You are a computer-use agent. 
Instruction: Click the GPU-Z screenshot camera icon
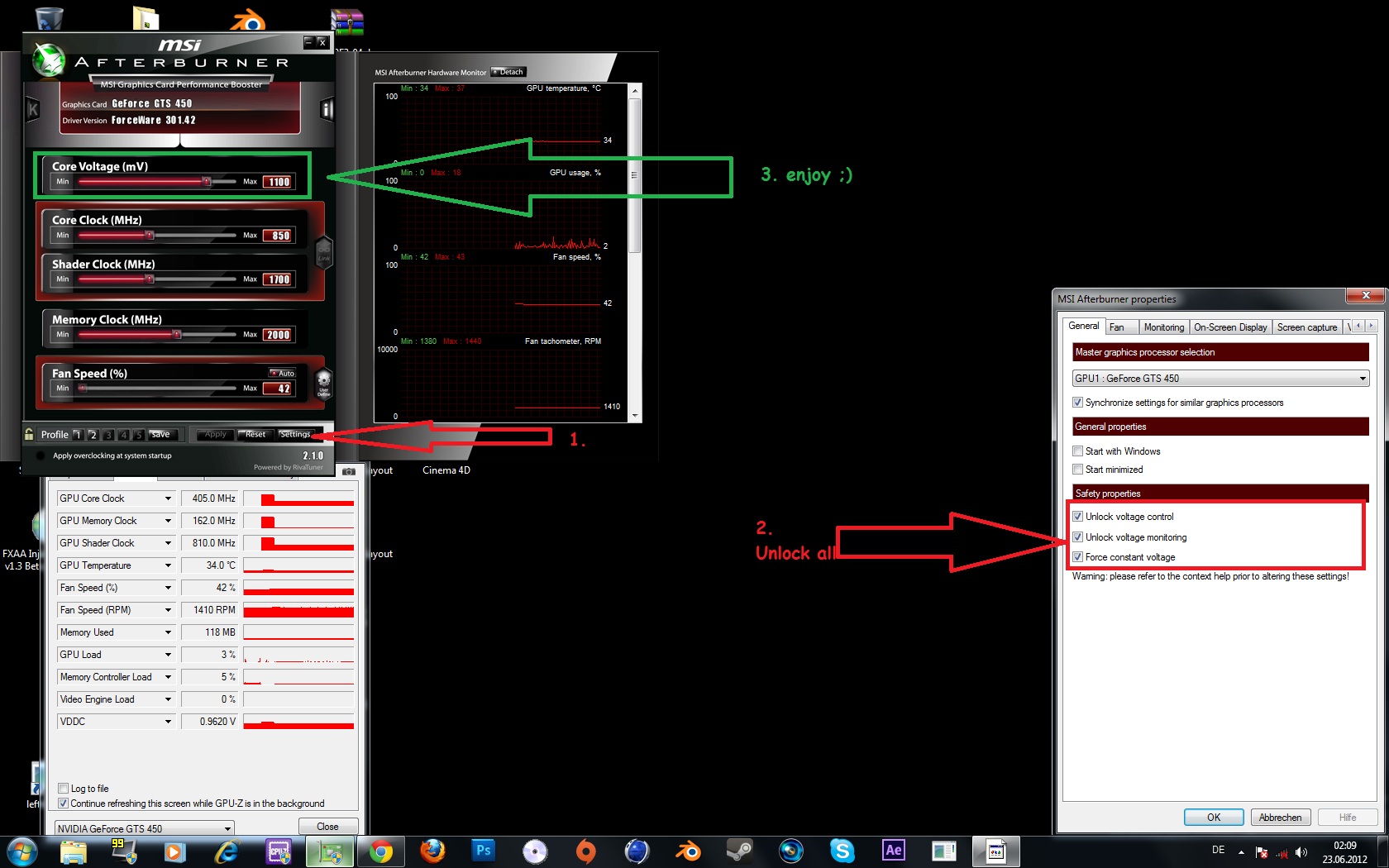(x=349, y=471)
